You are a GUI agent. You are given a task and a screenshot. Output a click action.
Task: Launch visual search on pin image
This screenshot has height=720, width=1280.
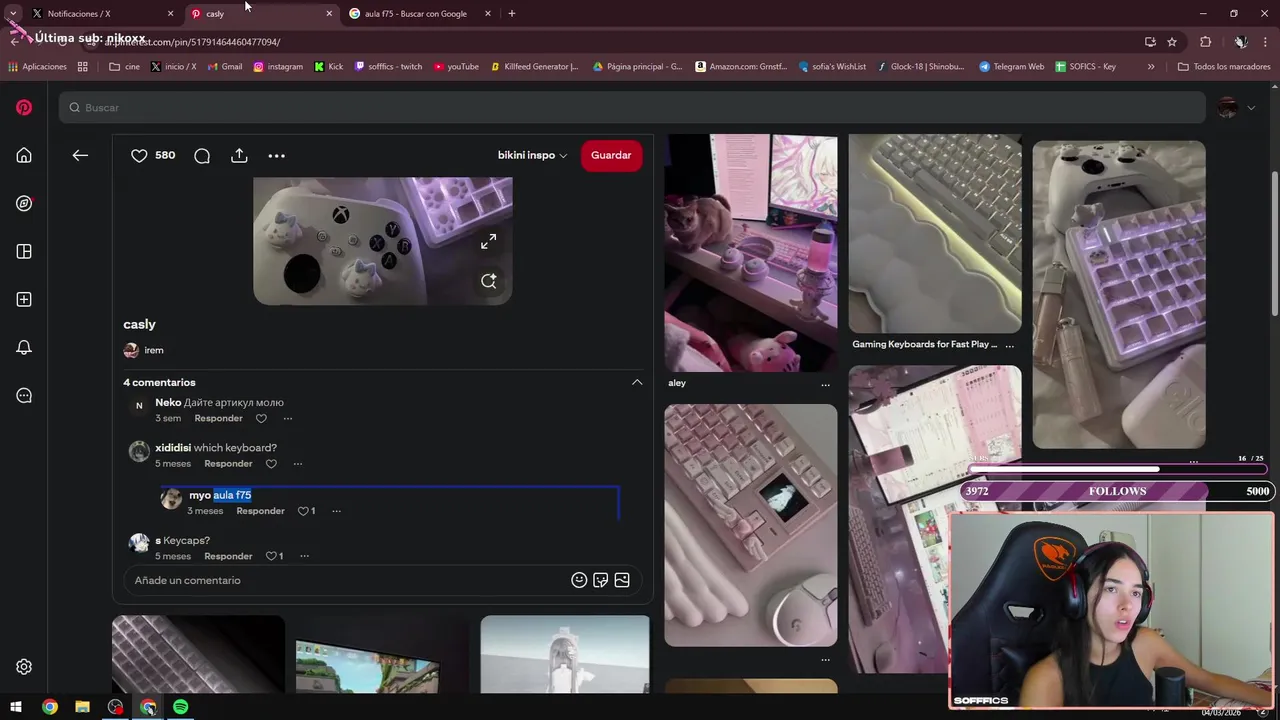(x=488, y=281)
